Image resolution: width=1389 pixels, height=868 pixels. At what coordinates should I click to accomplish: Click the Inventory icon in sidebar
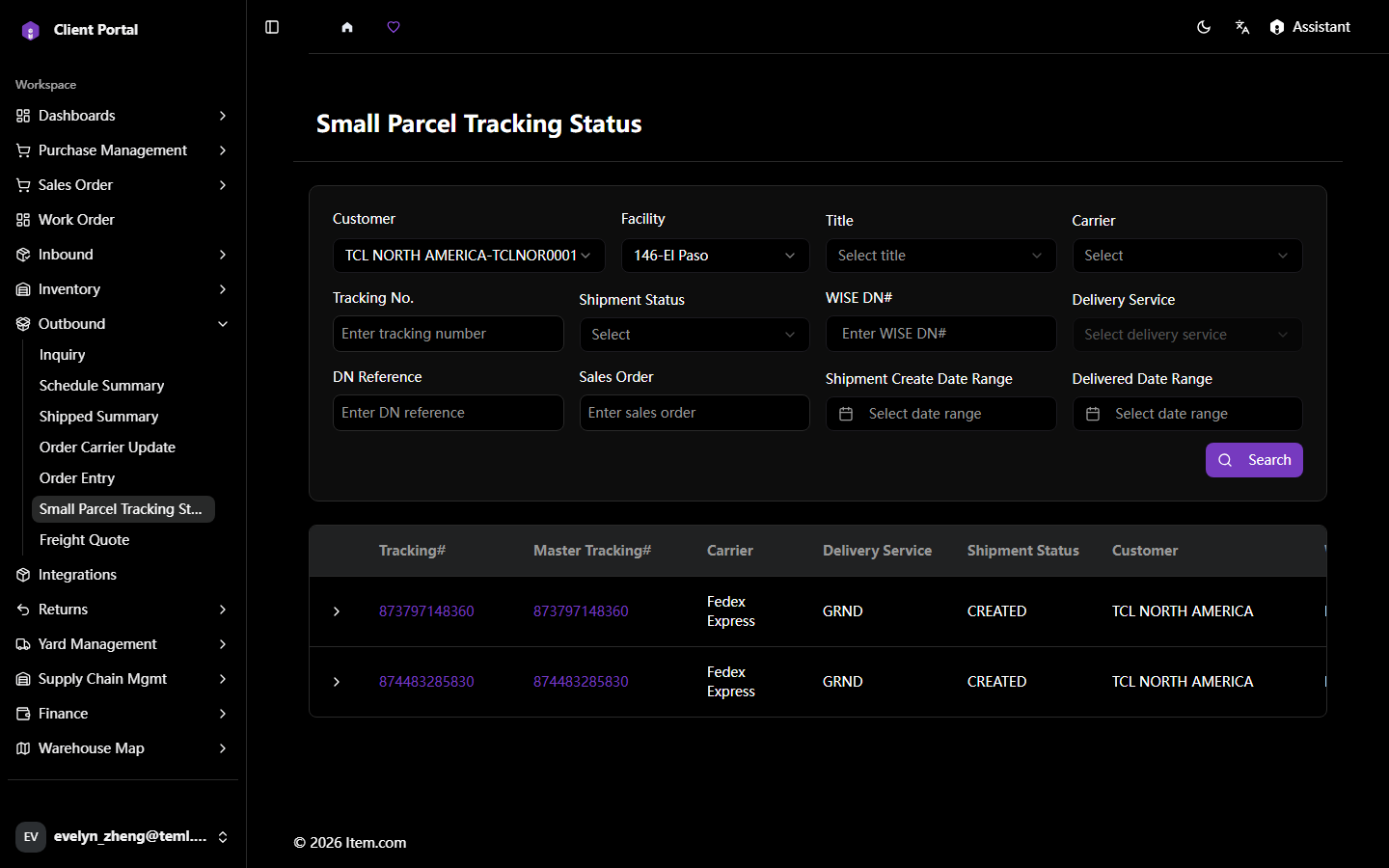pos(23,289)
